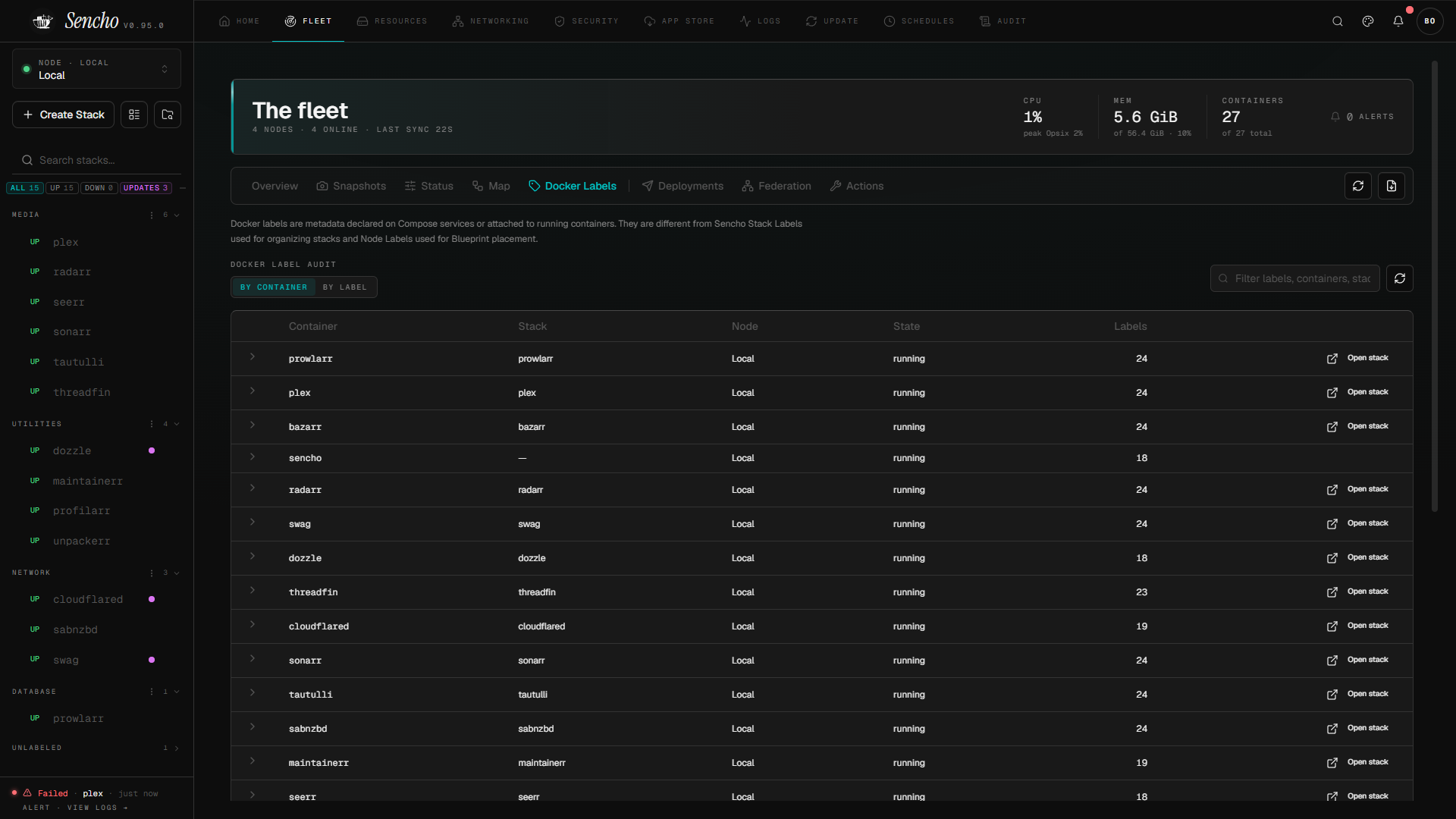This screenshot has width=1456, height=819.
Task: Click the Search stacks input field
Action: coord(96,160)
